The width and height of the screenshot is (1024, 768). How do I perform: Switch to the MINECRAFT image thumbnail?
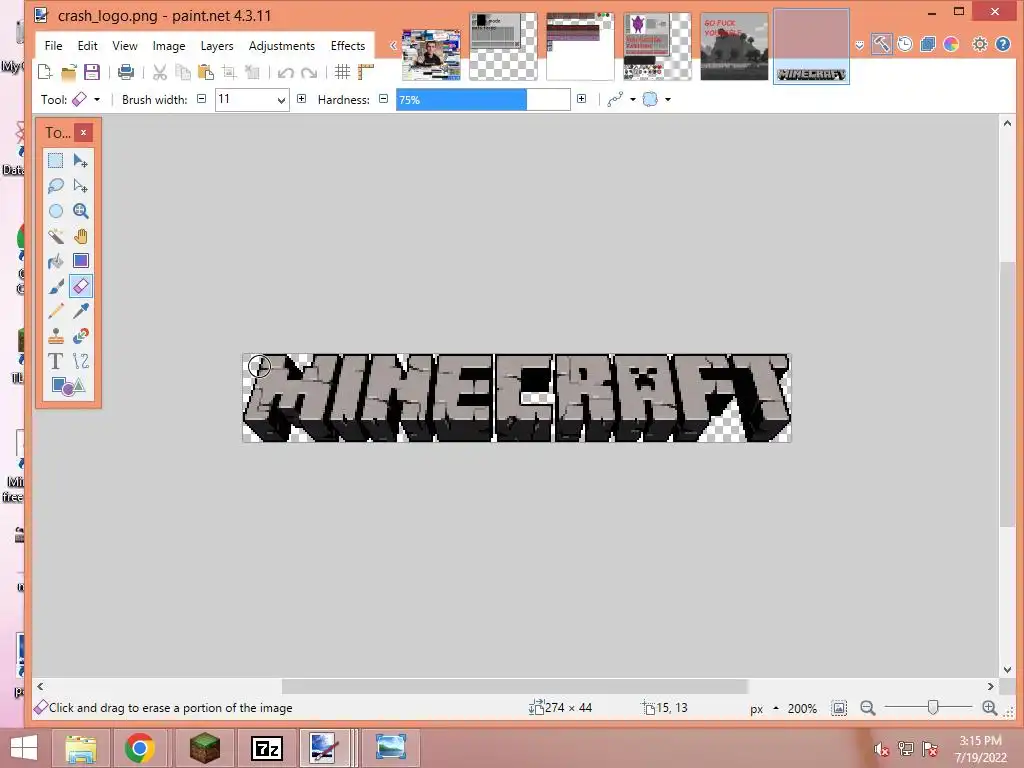[811, 46]
